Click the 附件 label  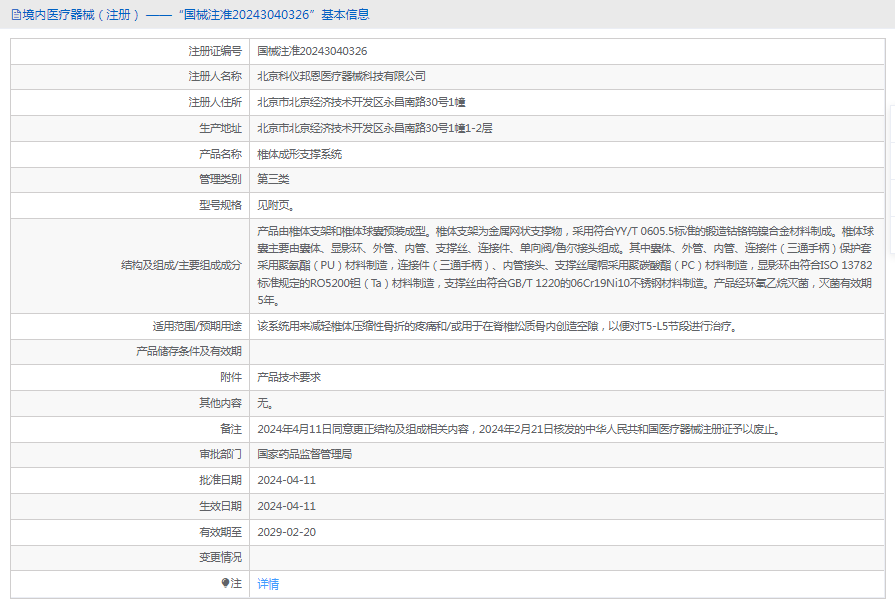click(231, 377)
